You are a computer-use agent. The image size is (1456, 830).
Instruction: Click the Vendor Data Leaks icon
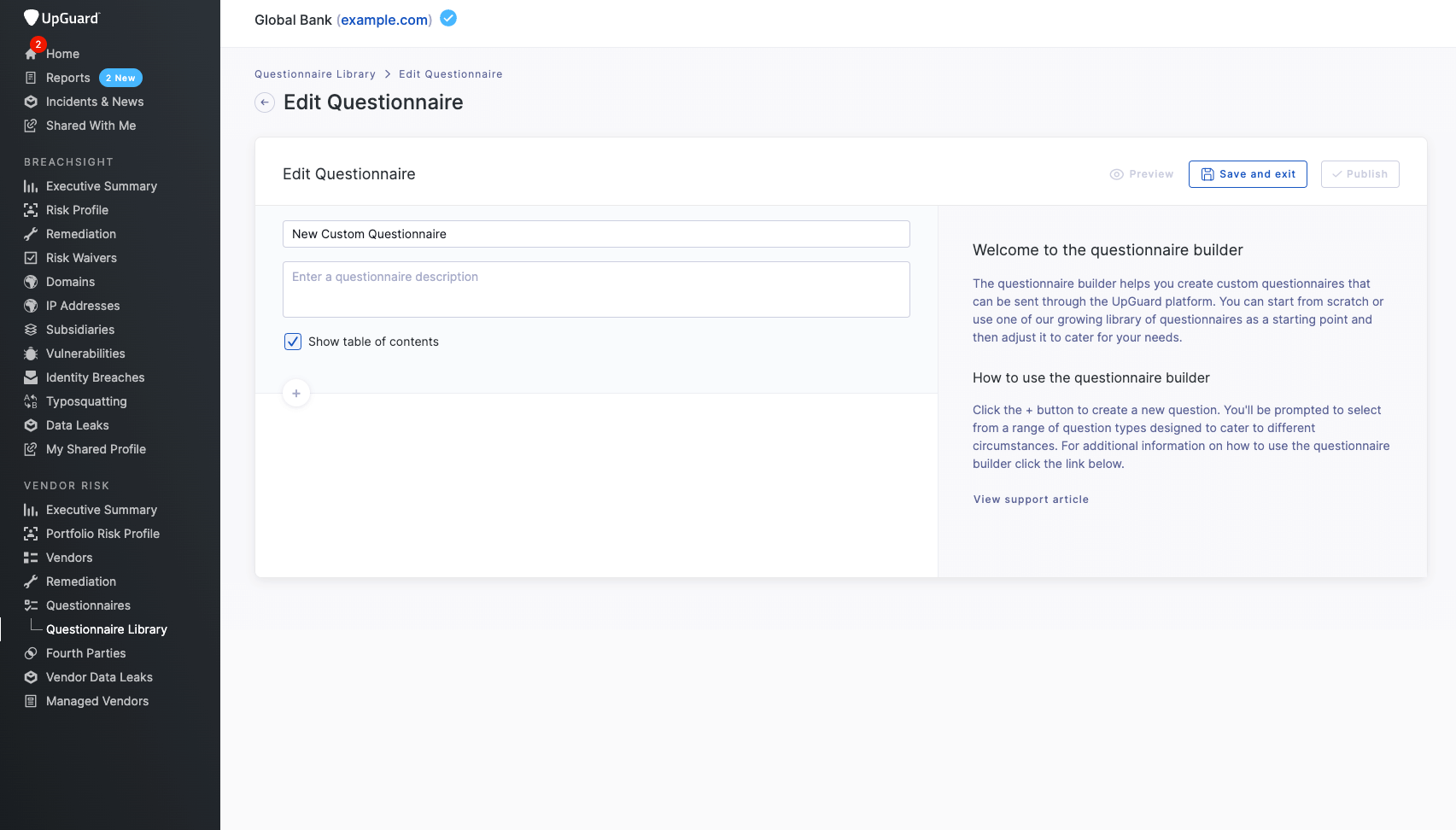[x=31, y=677]
